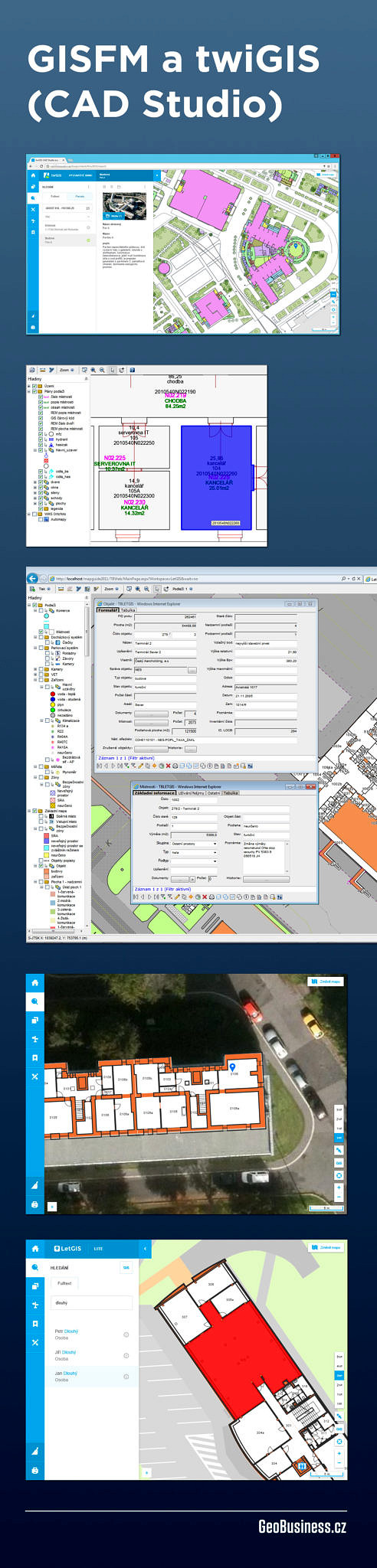
Task: Click zoom-in magnifier in floor plan toolbar
Action: [93, 370]
